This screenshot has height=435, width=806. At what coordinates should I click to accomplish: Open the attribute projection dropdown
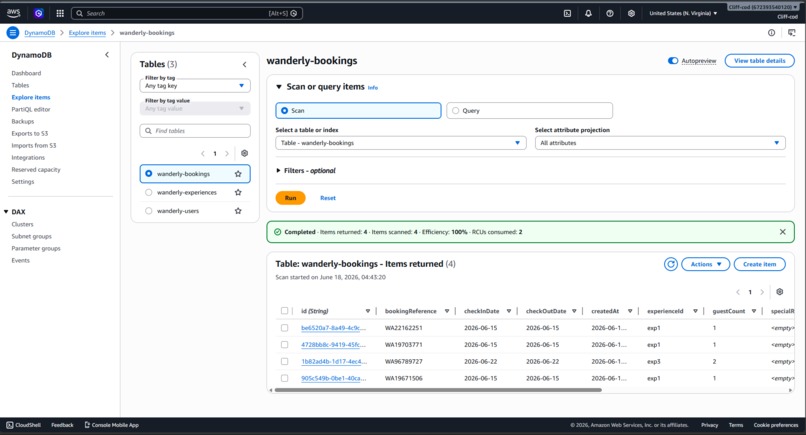[660, 143]
